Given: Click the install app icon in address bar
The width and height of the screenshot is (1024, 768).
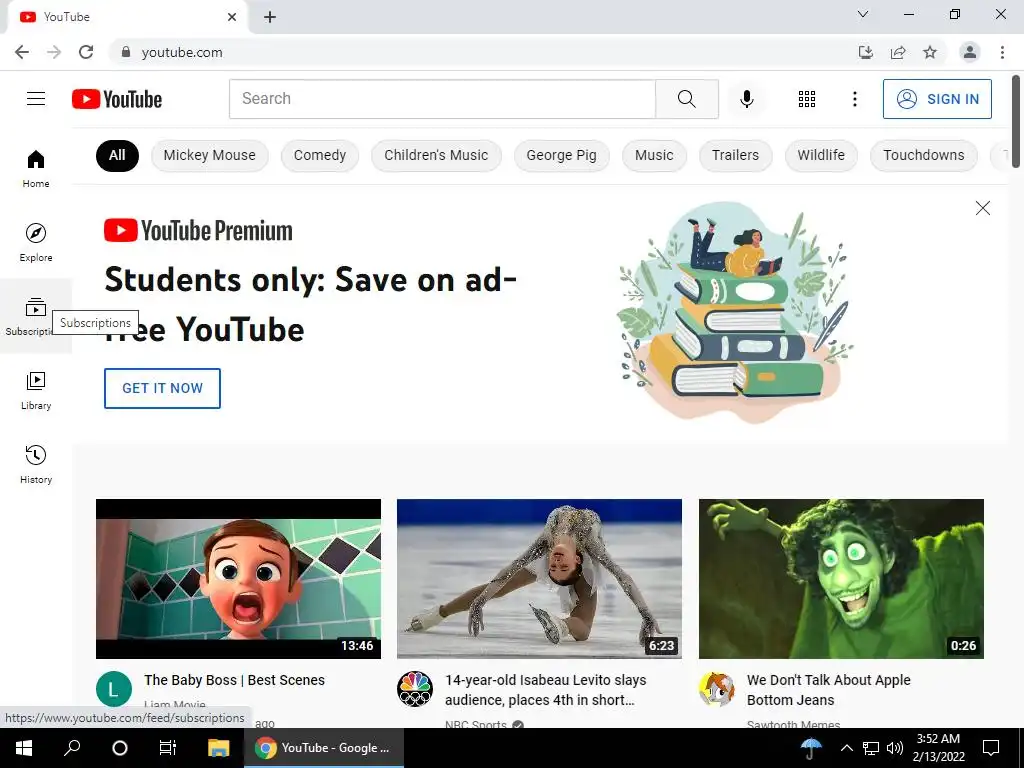Looking at the screenshot, I should [866, 52].
